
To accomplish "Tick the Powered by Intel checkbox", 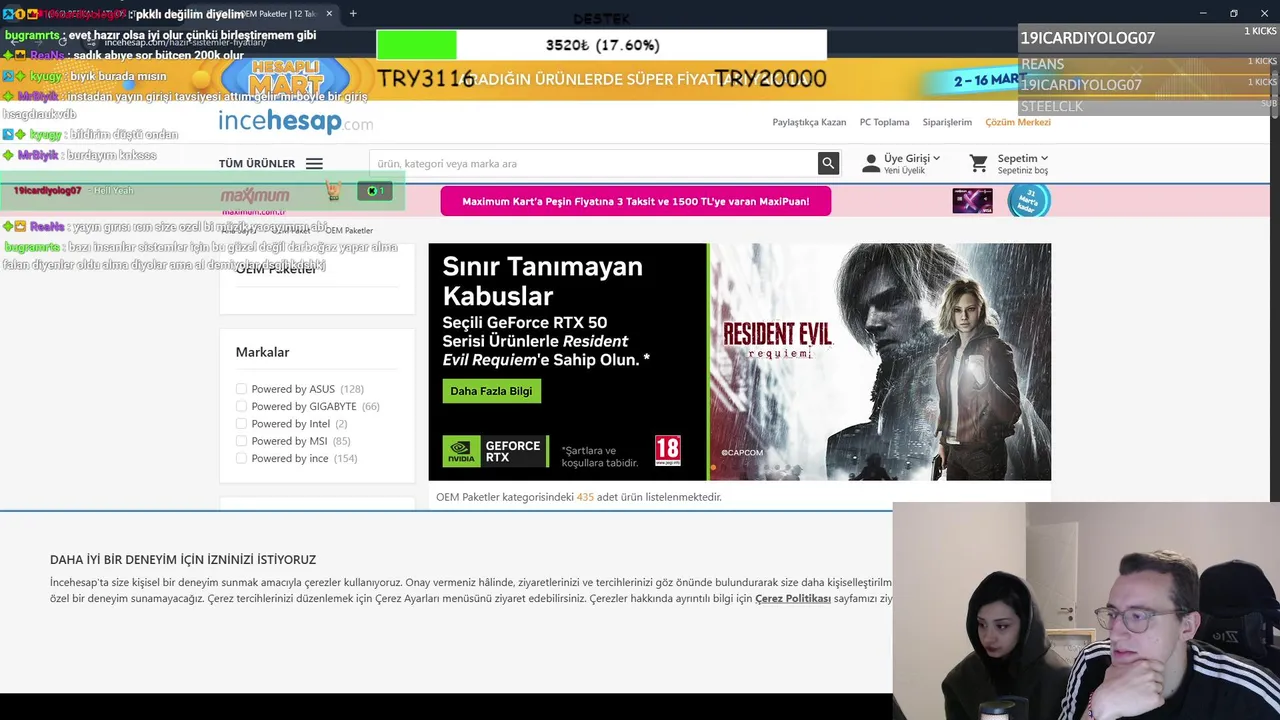I will (x=241, y=423).
